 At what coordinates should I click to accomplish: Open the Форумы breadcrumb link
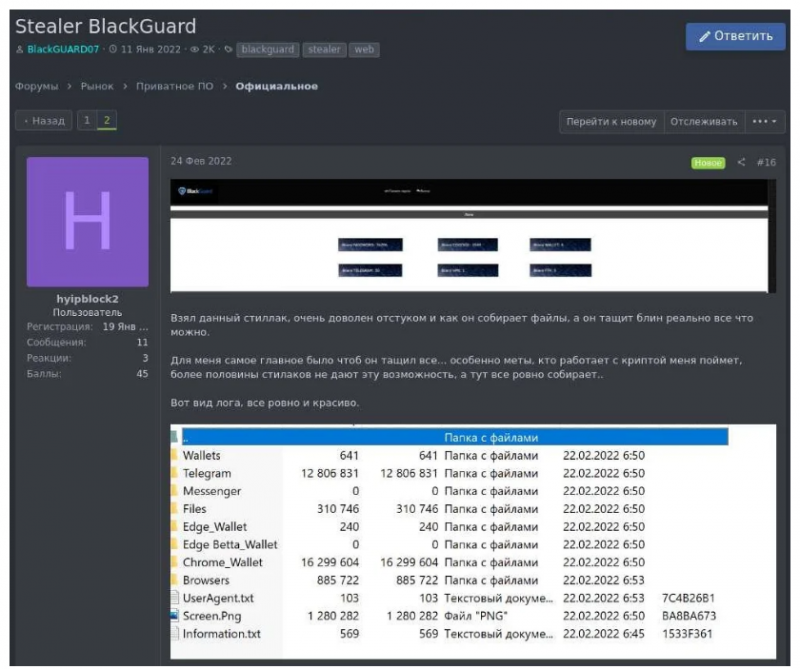[36, 86]
